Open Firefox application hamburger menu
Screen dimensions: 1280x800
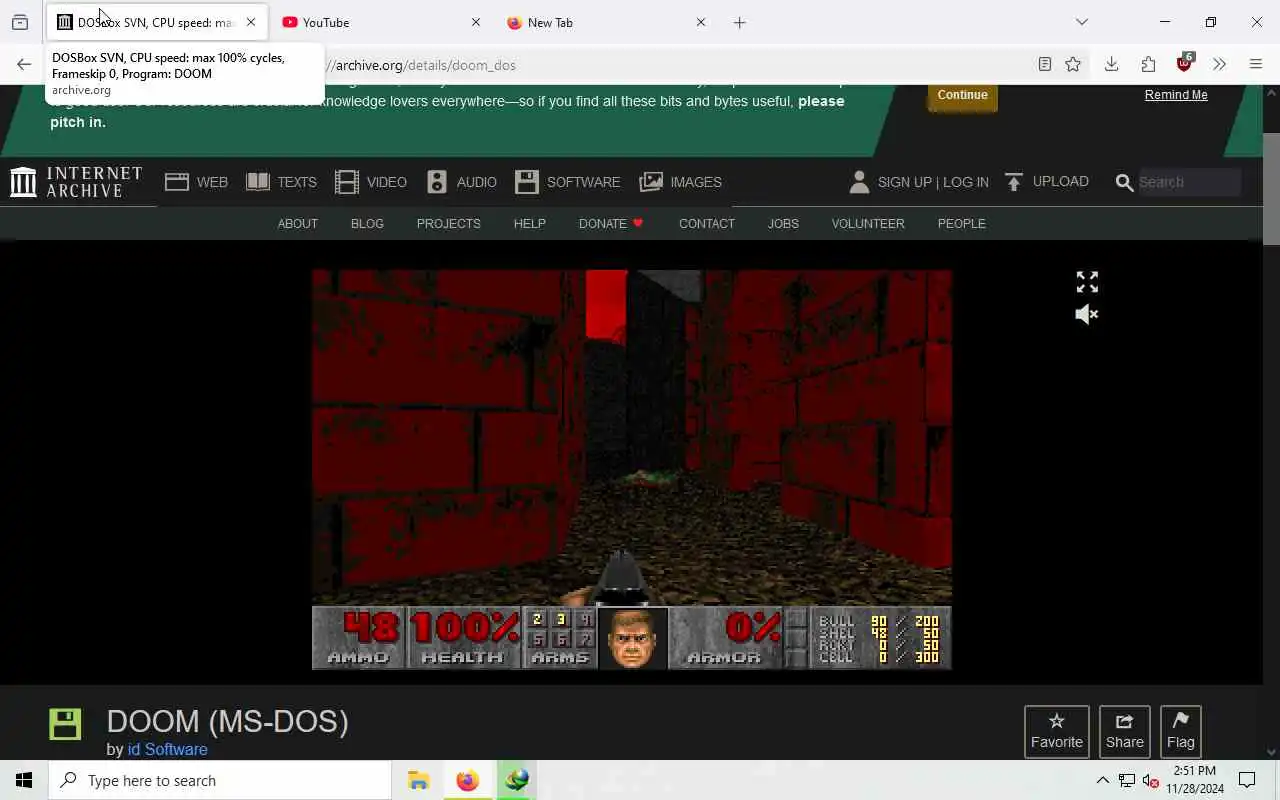coord(1256,65)
